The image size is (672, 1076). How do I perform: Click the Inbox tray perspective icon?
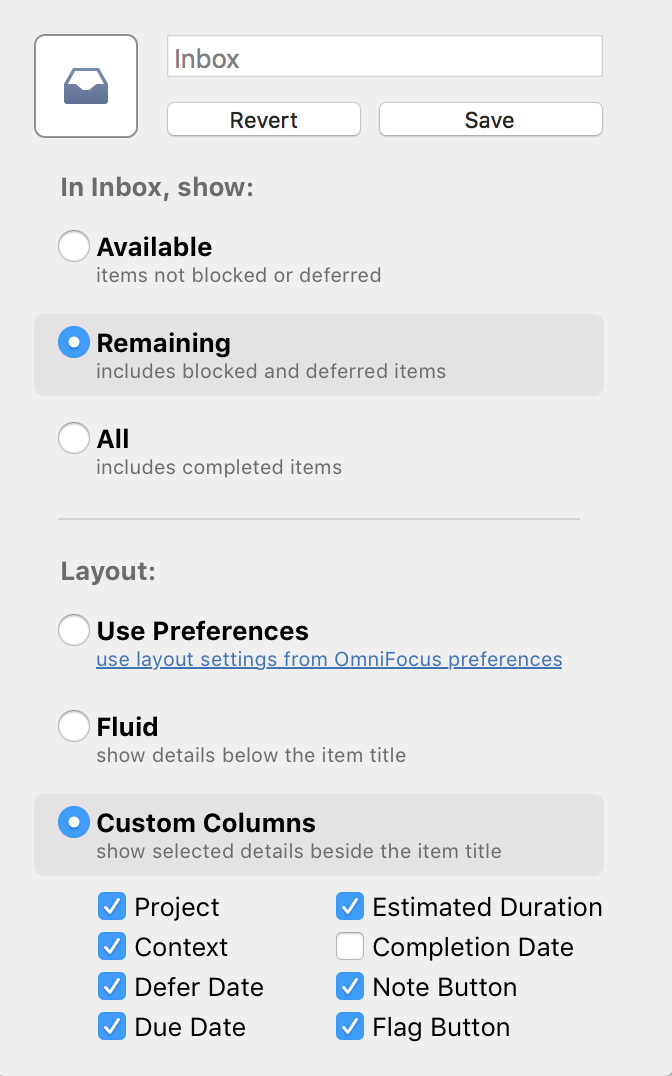click(86, 86)
